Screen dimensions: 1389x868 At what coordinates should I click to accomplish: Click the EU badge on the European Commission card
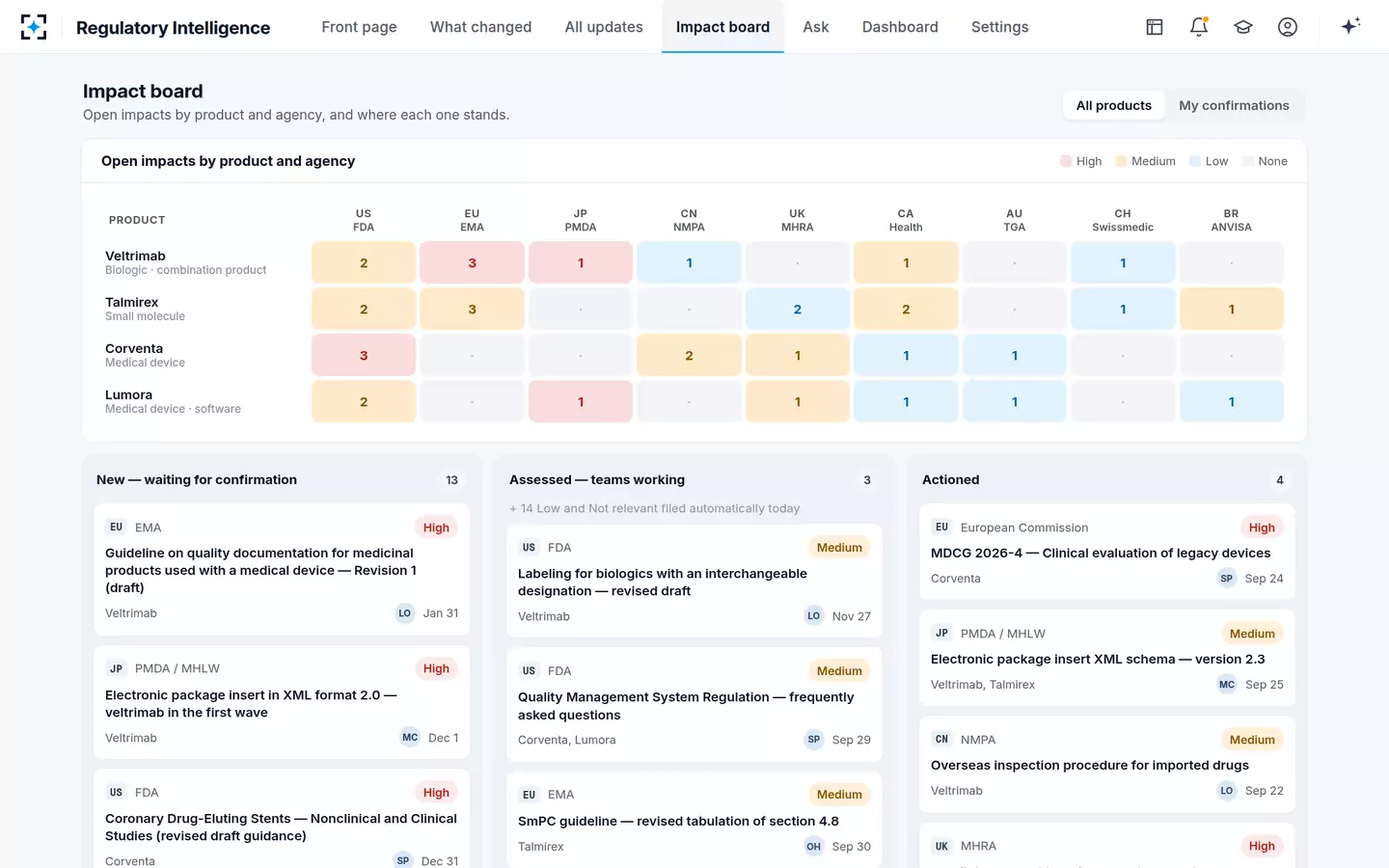tap(942, 528)
